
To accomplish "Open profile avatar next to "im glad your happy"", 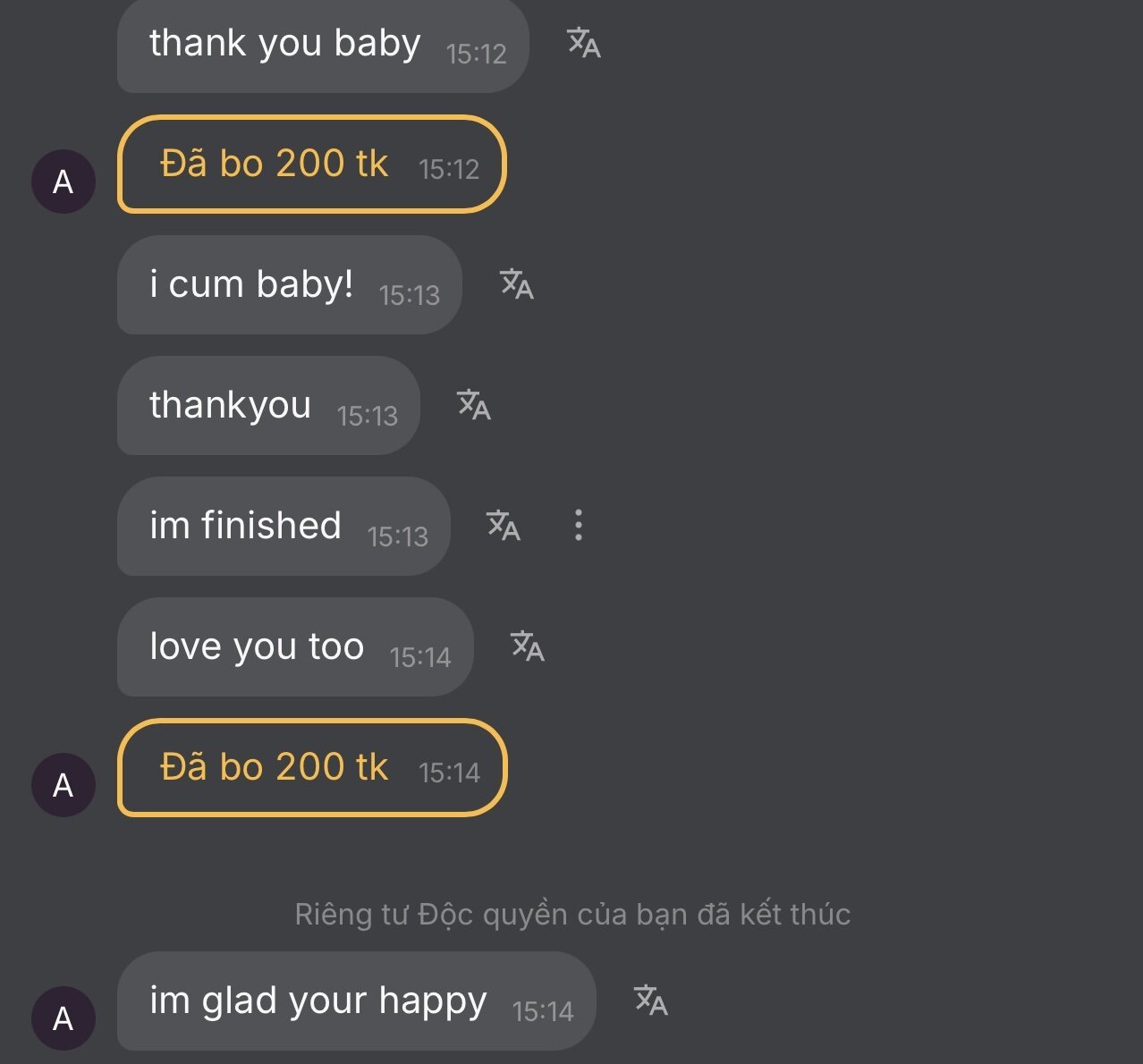I will coord(63,1018).
